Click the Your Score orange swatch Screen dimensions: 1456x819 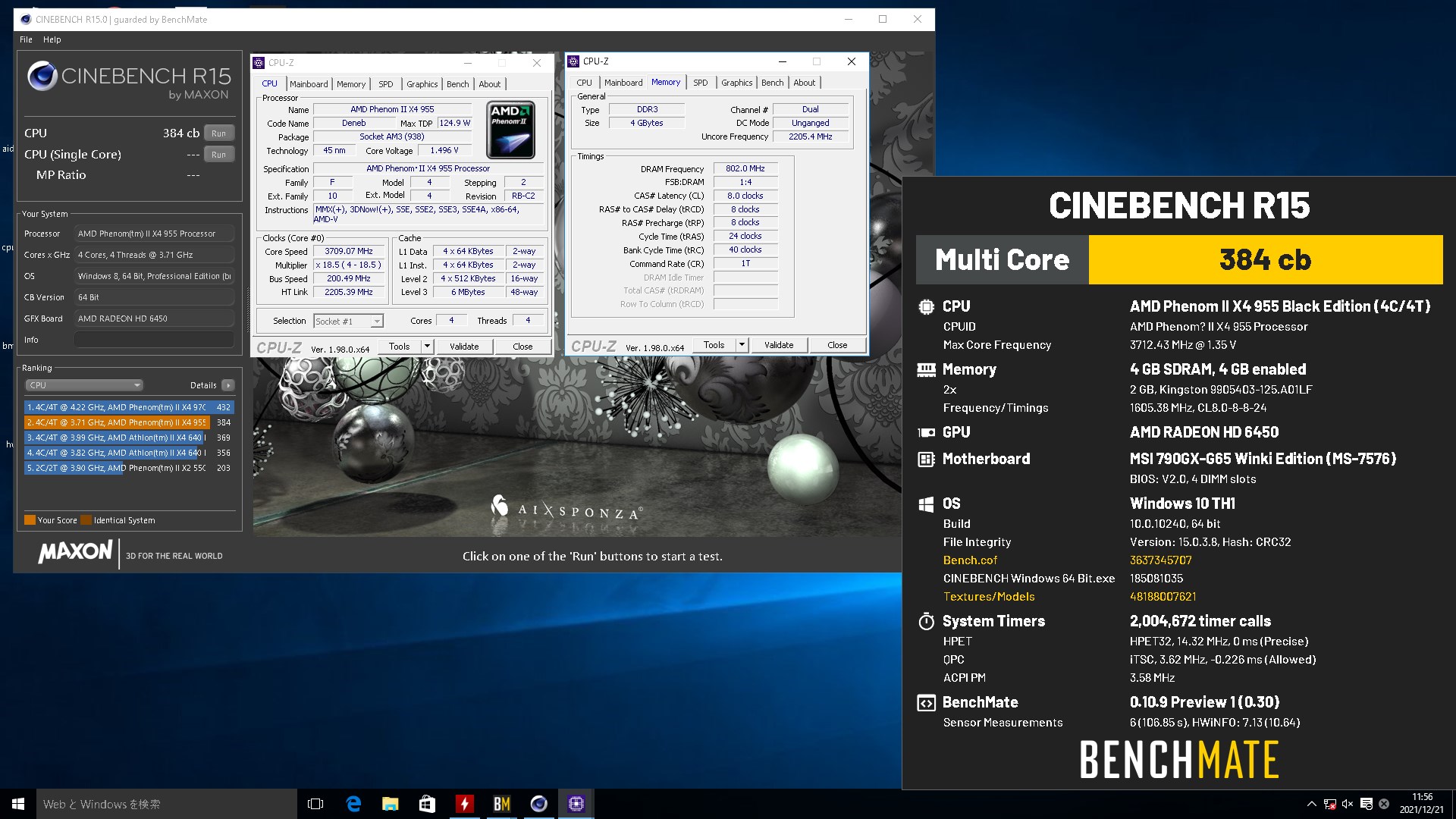point(30,520)
